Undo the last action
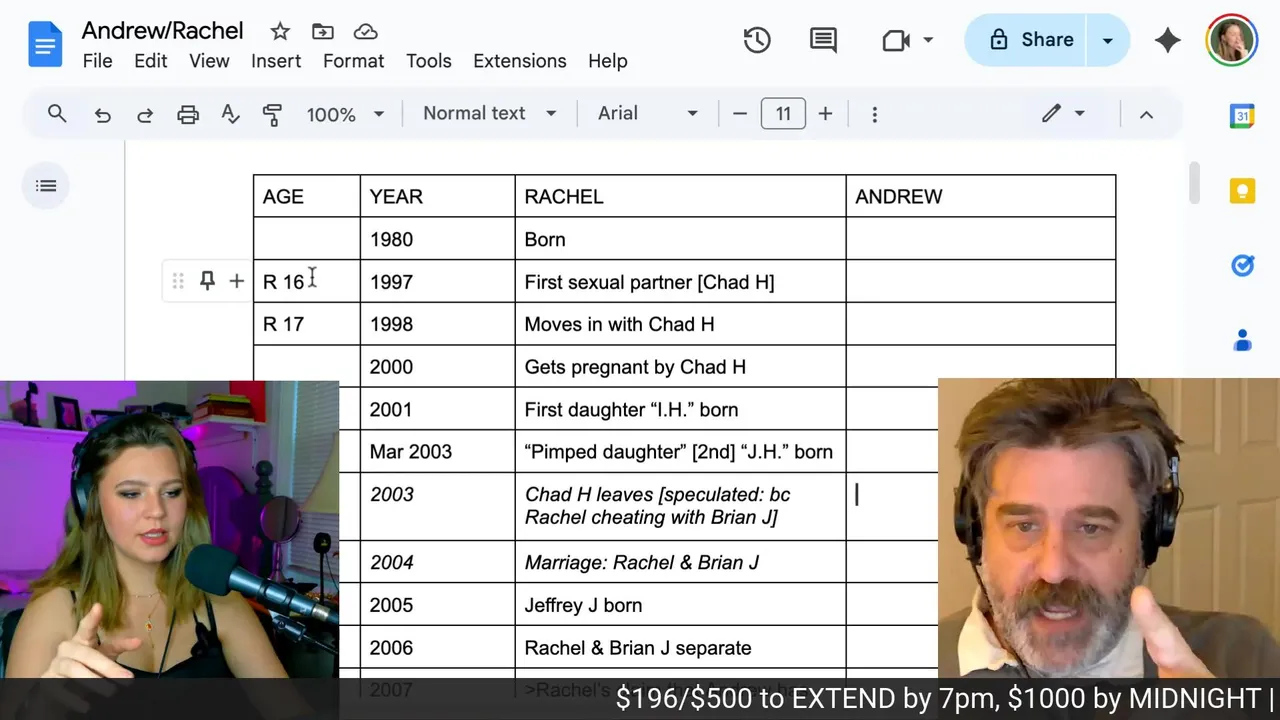Image resolution: width=1280 pixels, height=720 pixels. 102,114
